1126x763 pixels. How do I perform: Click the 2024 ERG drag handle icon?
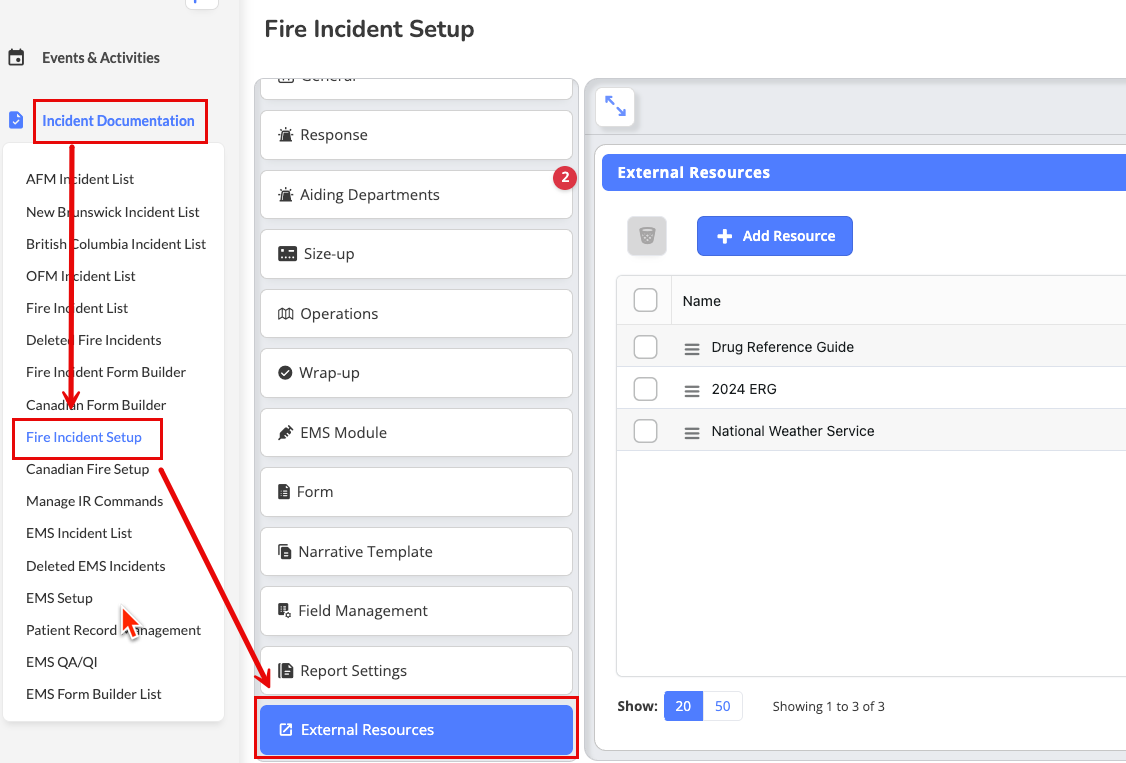(691, 390)
